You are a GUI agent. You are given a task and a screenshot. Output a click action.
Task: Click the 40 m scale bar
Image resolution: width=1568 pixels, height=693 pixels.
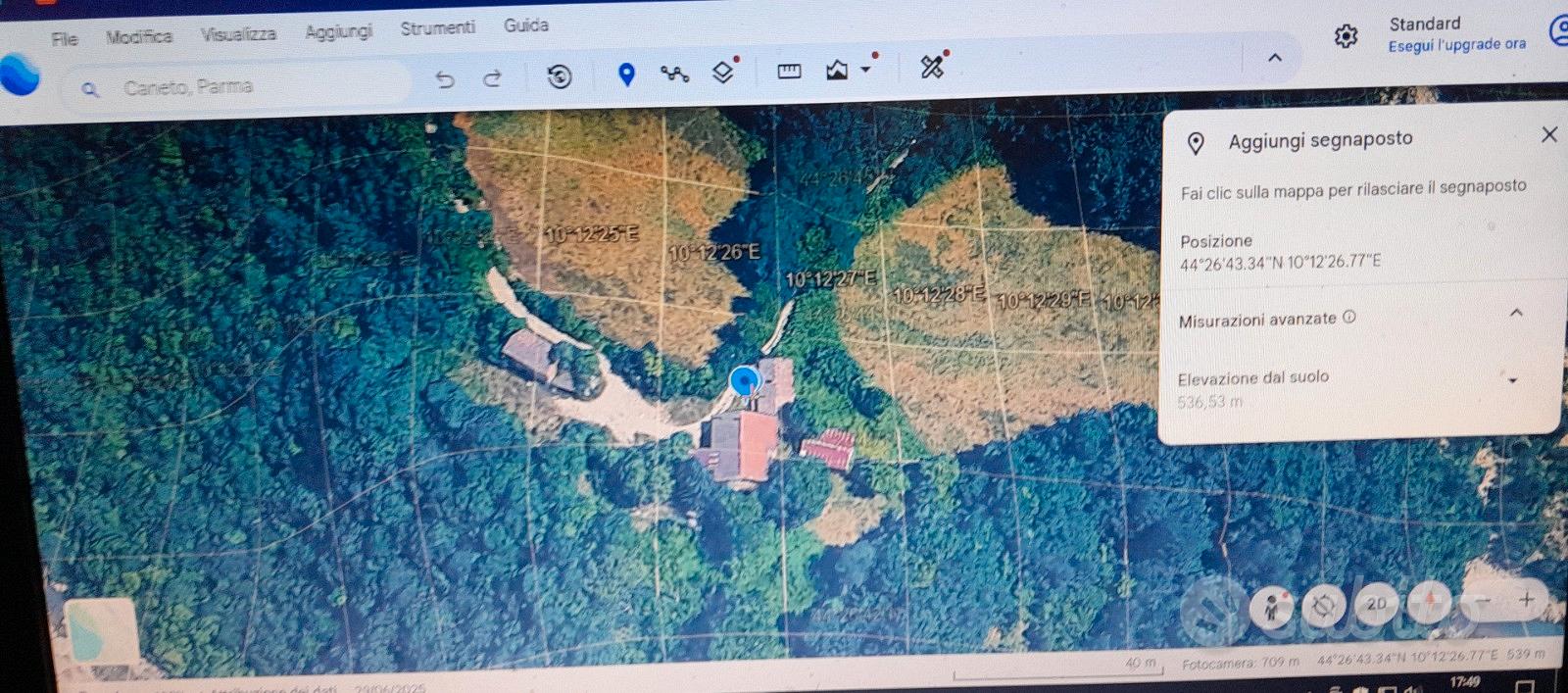tap(1058, 668)
